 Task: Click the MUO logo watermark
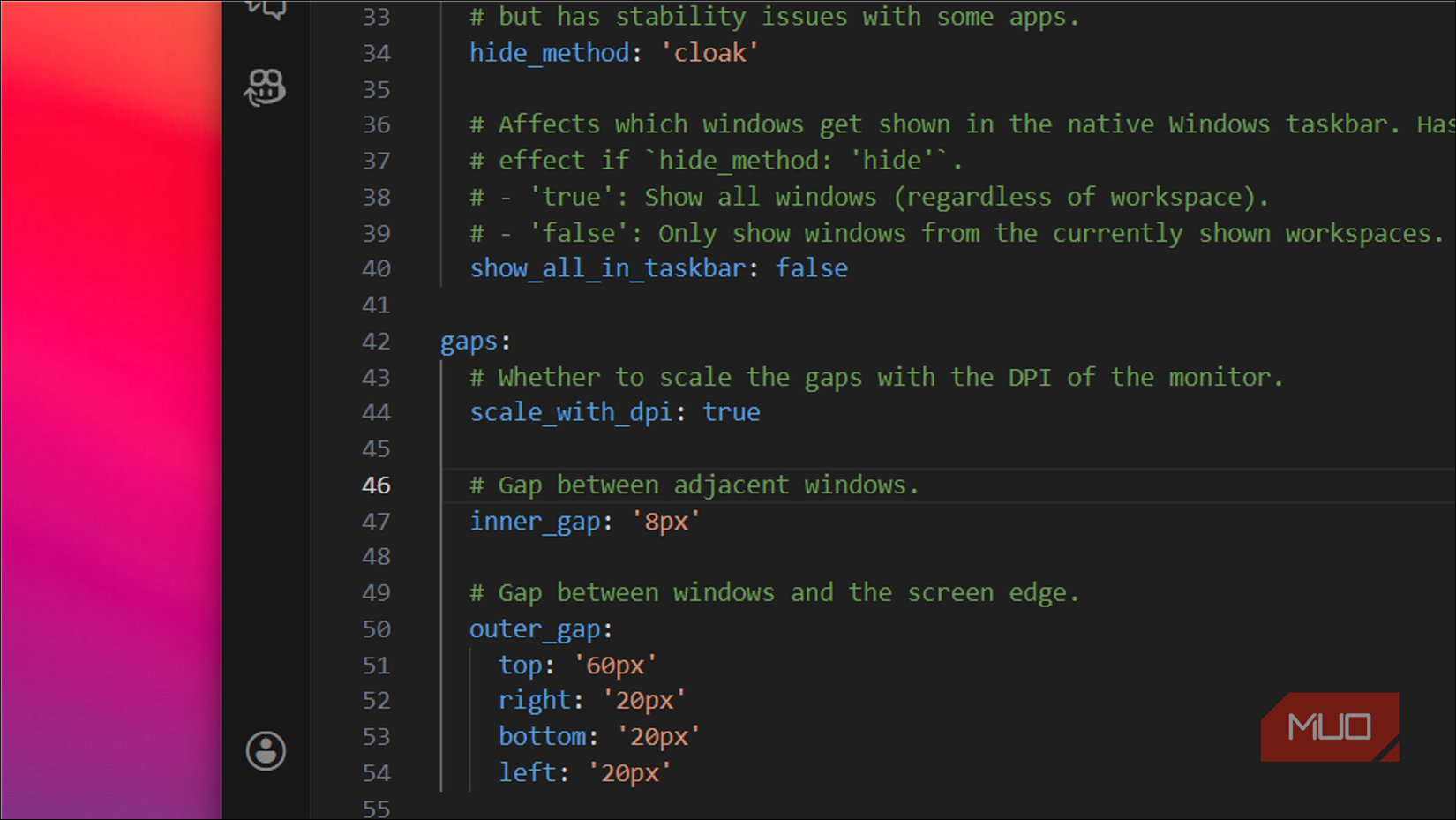[x=1330, y=726]
